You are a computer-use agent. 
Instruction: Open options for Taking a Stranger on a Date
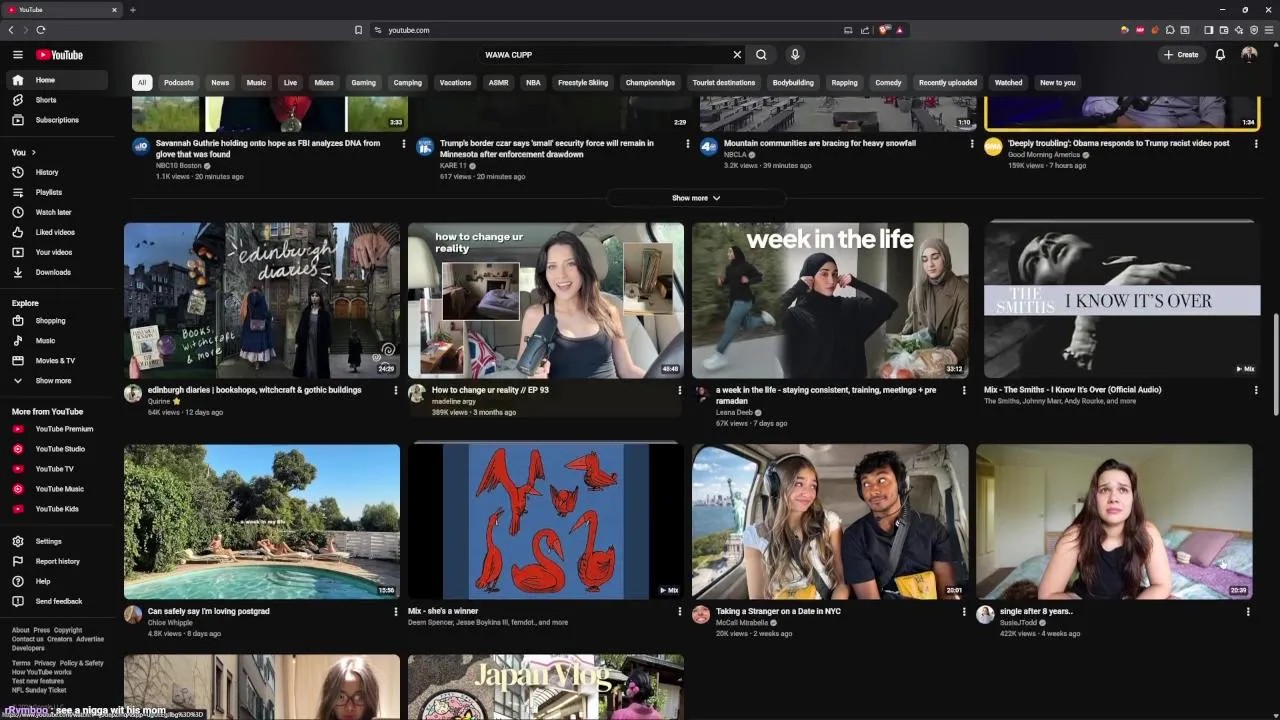[964, 612]
